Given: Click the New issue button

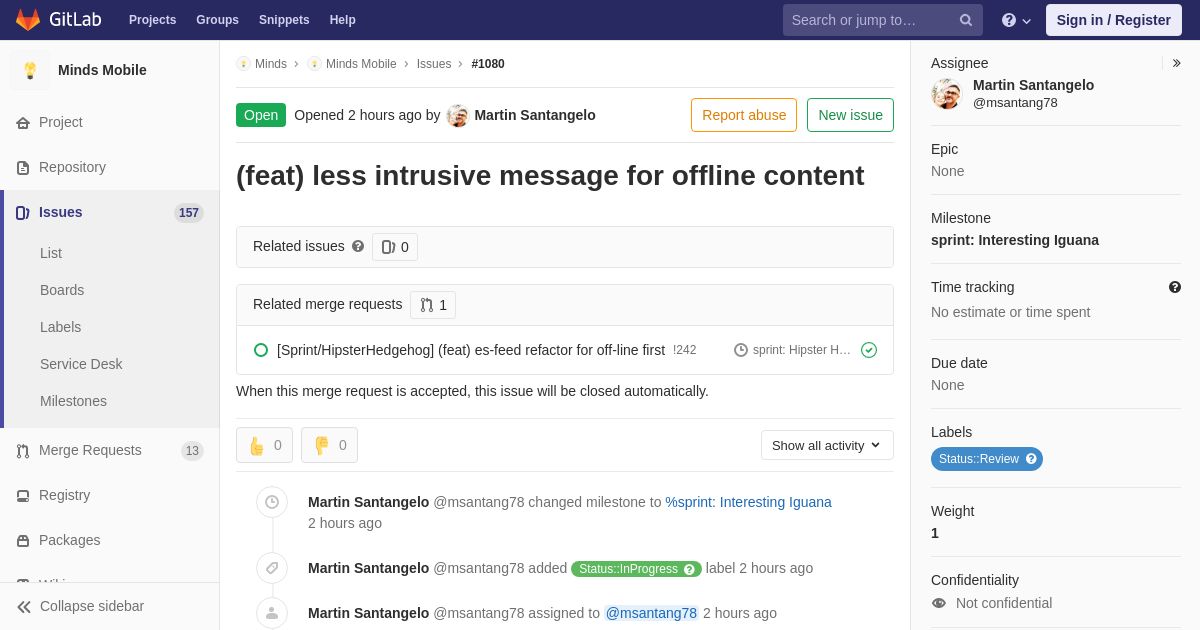Looking at the screenshot, I should coord(850,115).
